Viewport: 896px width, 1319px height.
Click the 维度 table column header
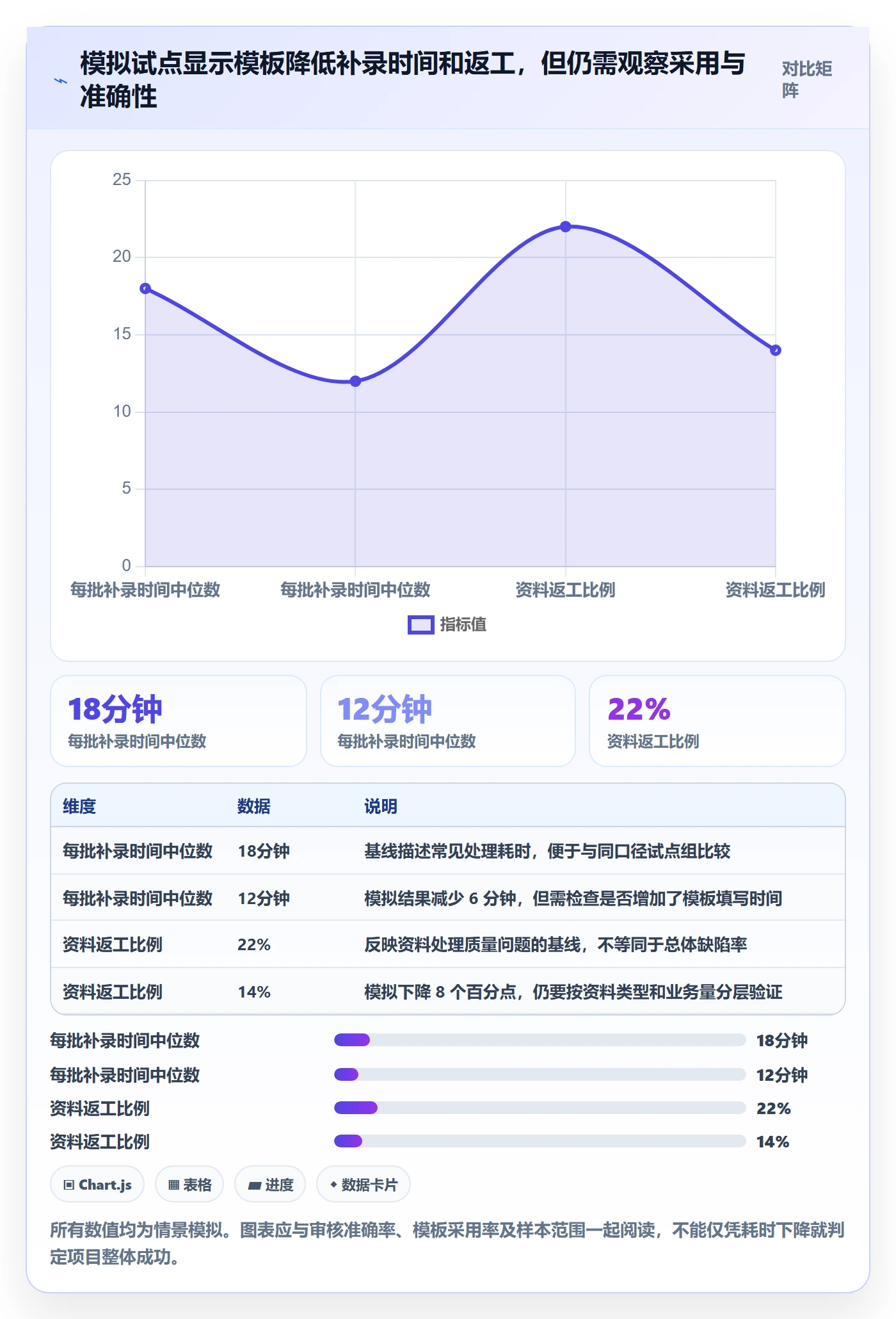click(79, 806)
